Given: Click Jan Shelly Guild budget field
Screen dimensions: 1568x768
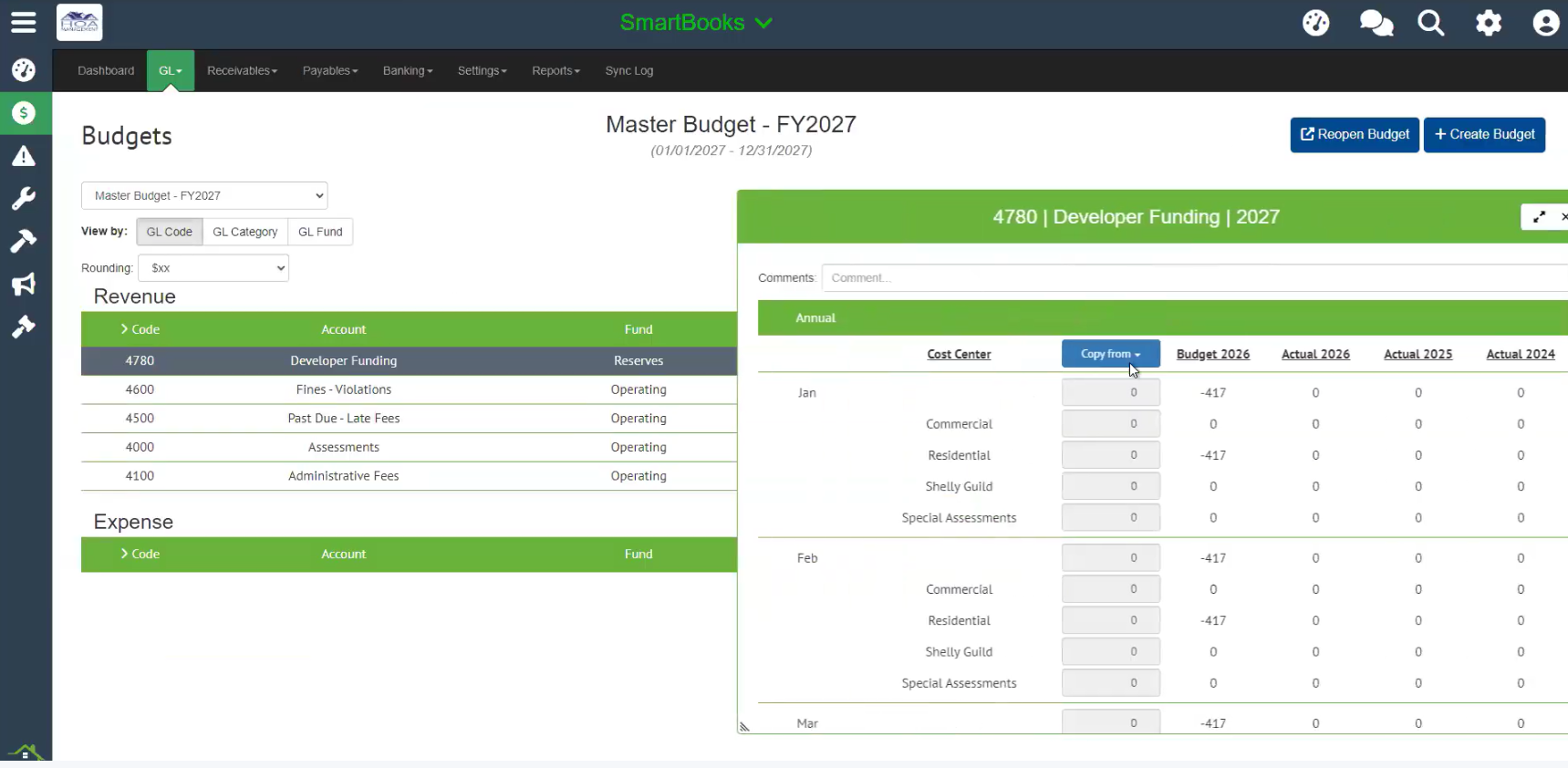Looking at the screenshot, I should pos(1111,486).
